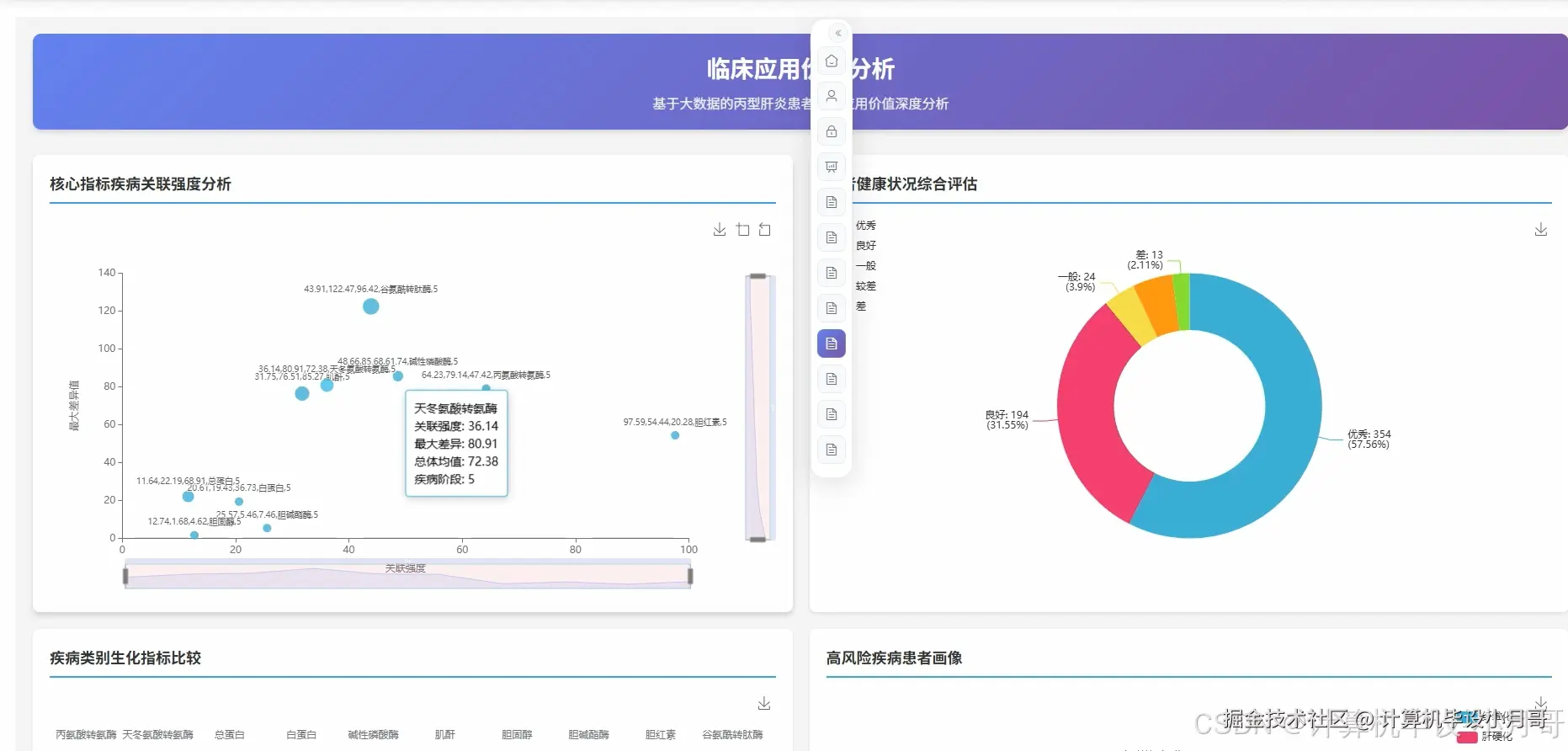Collapse the floating sidebar with the double-chevron
Viewport: 1568px width, 751px height.
click(837, 34)
